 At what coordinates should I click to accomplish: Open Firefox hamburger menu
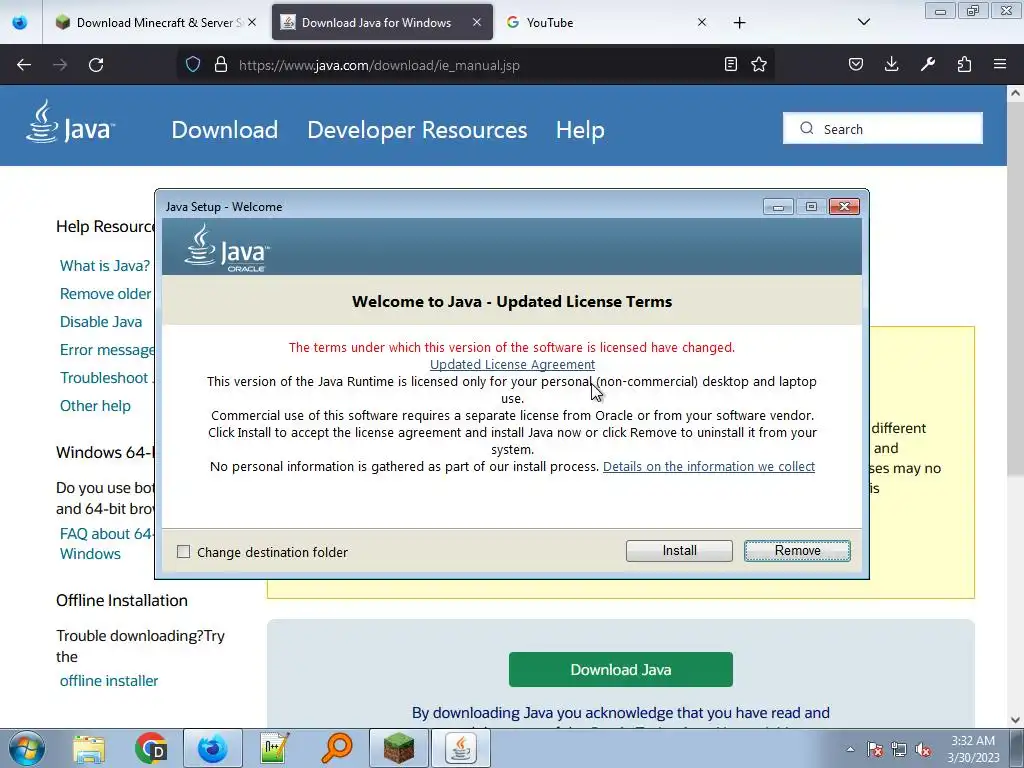[x=1000, y=64]
